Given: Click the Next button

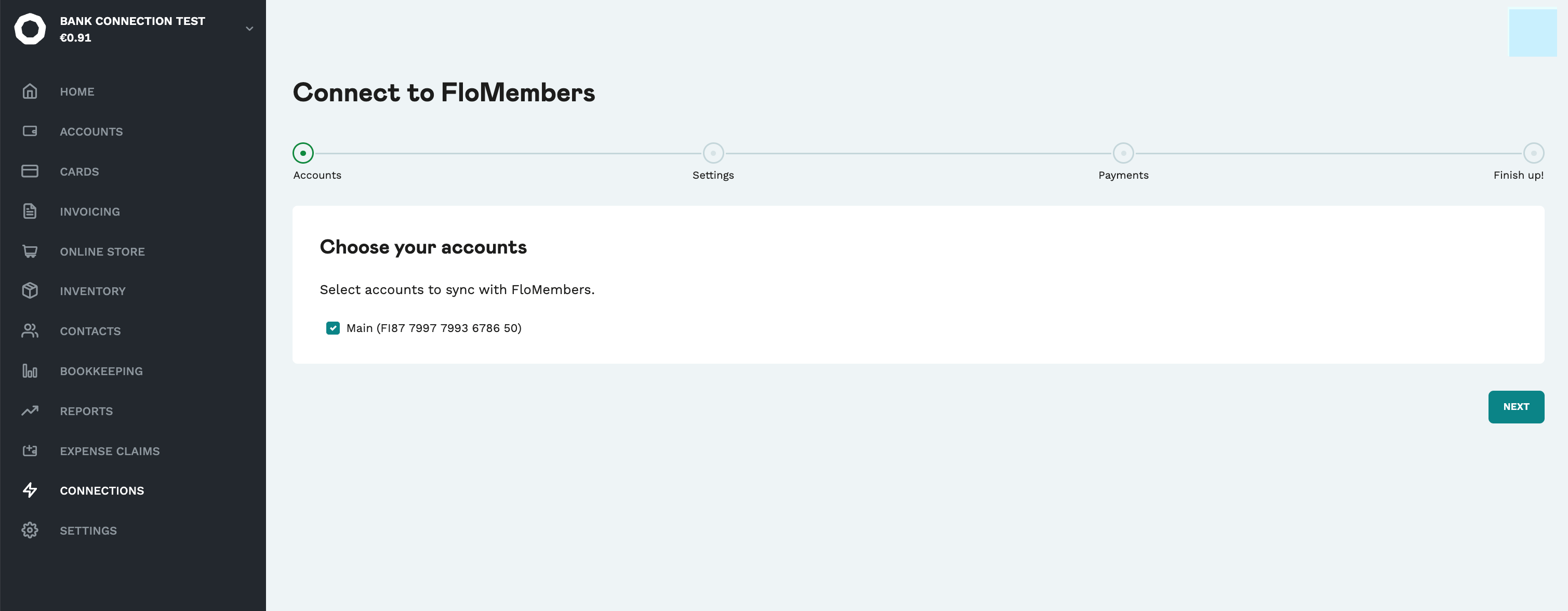Looking at the screenshot, I should coord(1516,406).
